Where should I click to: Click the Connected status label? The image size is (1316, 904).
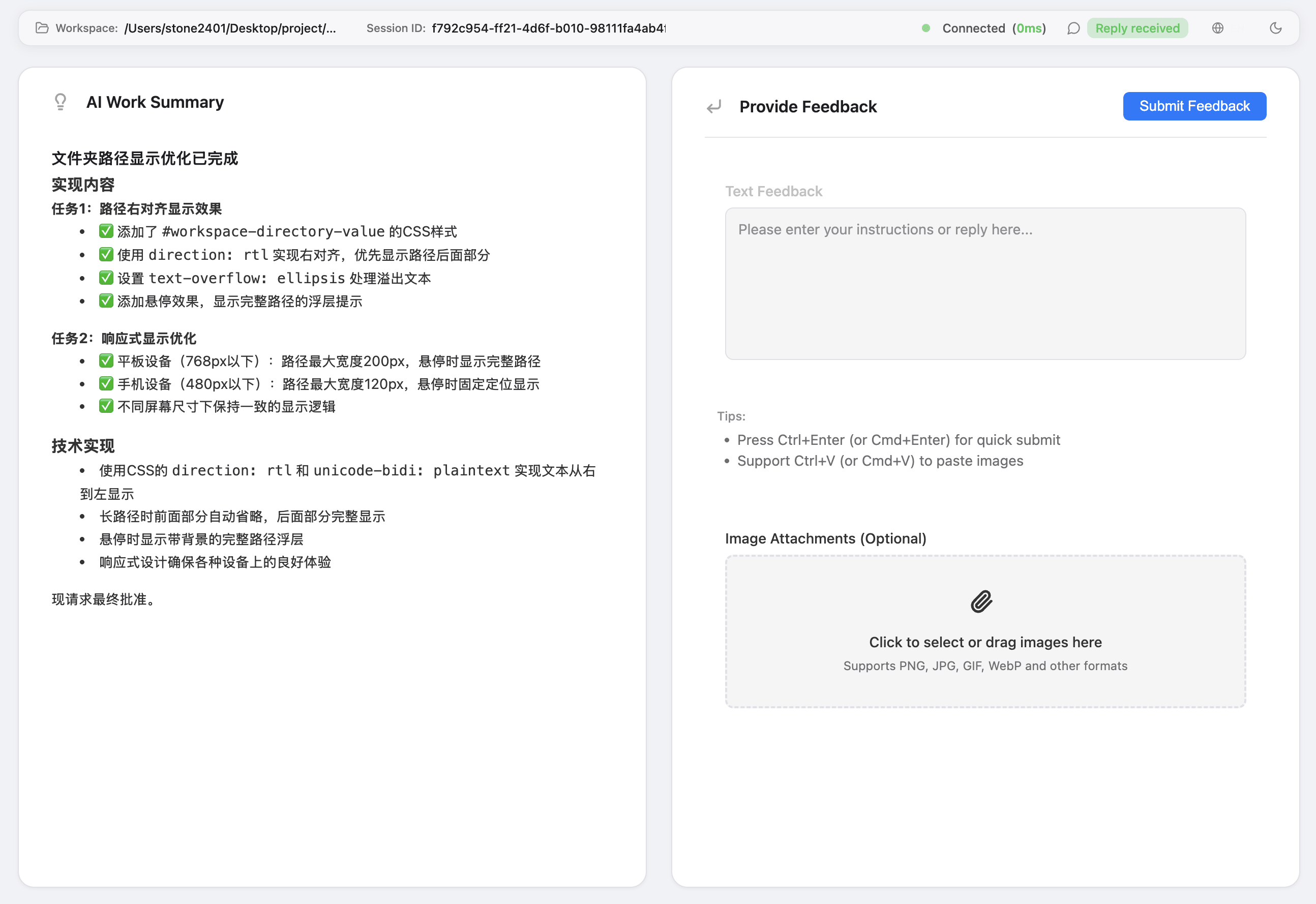pos(973,28)
